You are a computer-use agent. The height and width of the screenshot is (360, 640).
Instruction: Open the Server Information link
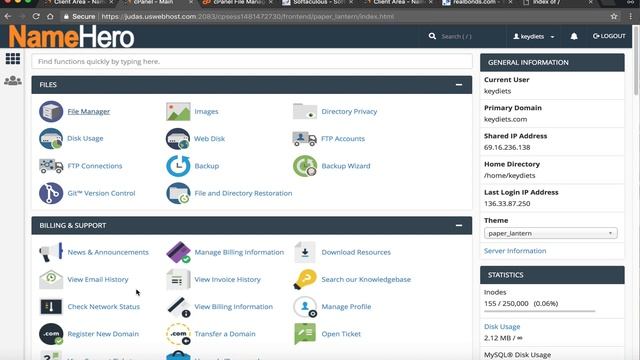[515, 251]
